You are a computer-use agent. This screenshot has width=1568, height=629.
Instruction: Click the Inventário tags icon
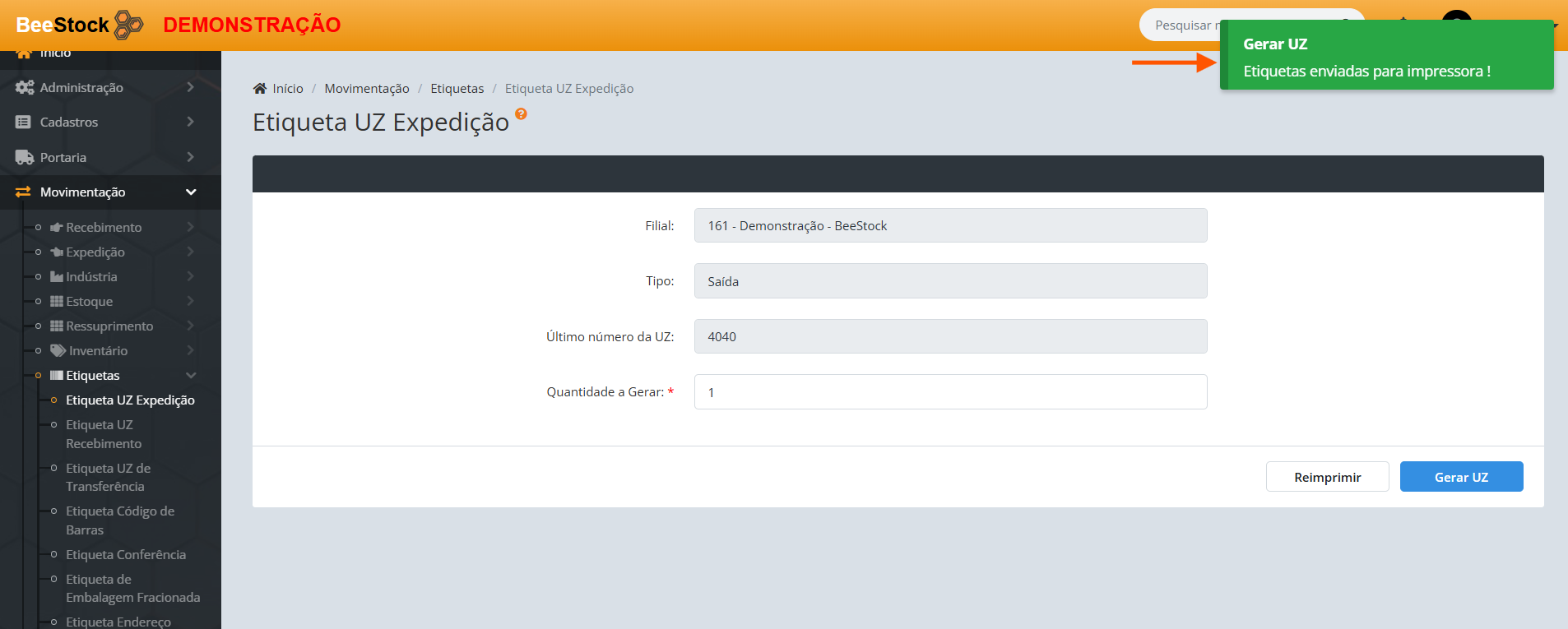58,350
